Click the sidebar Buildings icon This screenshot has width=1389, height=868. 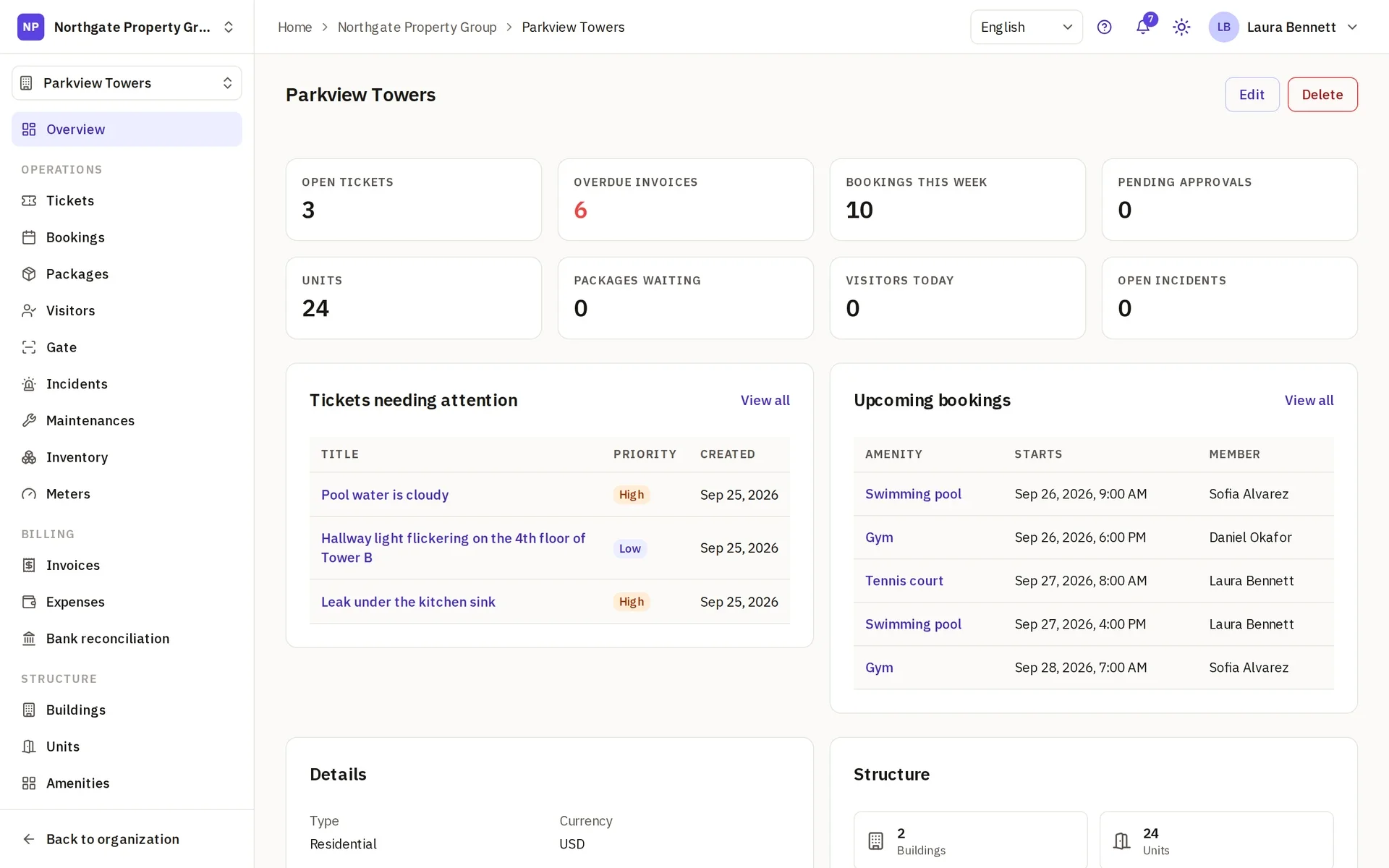(29, 710)
